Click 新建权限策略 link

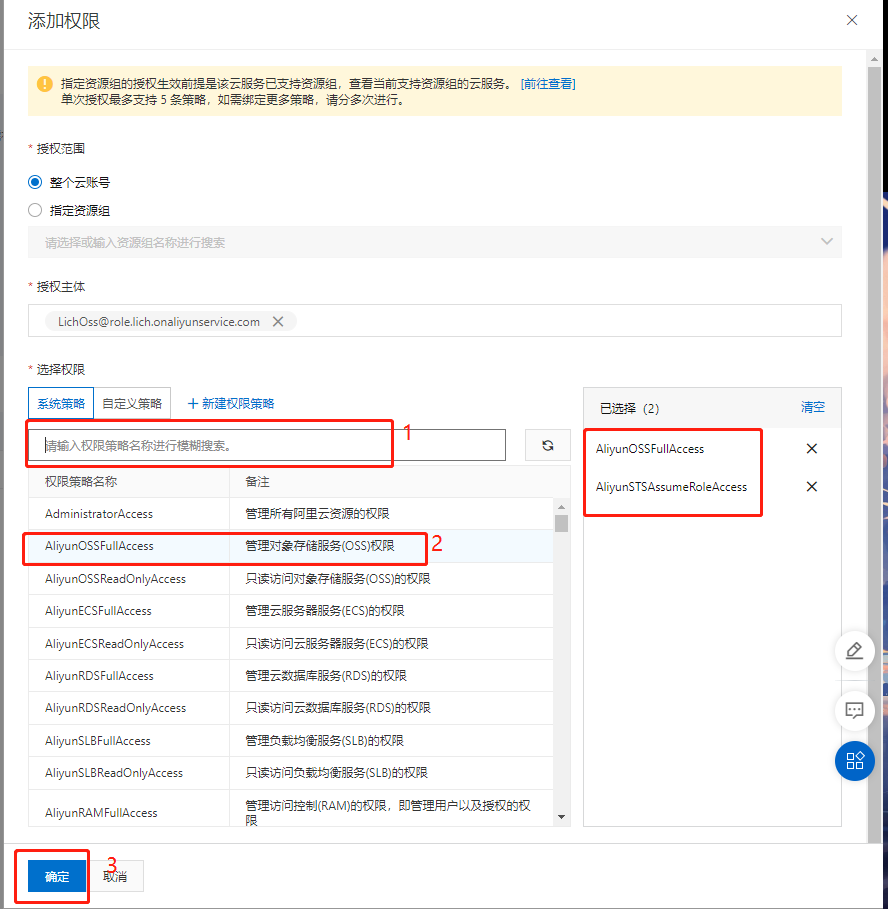[231, 403]
